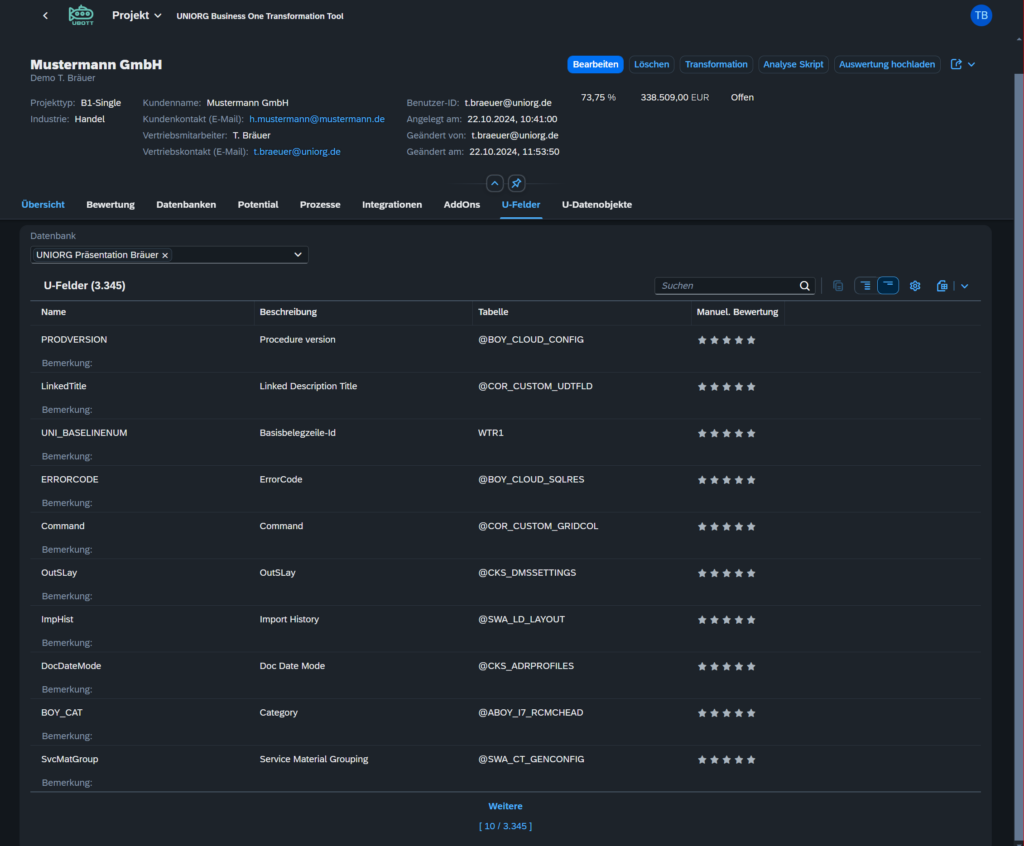
Task: Open the Potential tab
Action: point(258,204)
